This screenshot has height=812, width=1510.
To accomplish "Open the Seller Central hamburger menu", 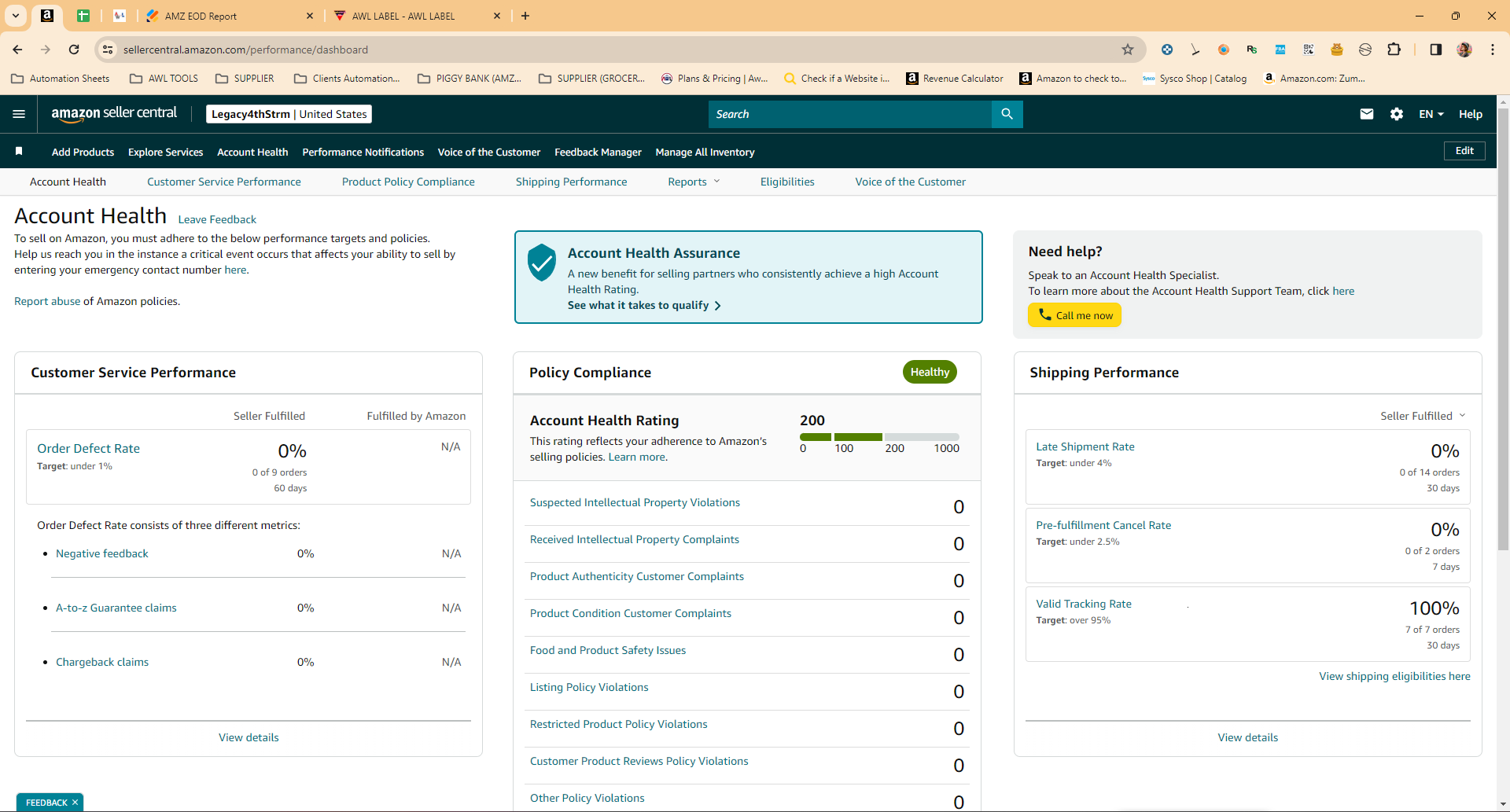I will 19,114.
